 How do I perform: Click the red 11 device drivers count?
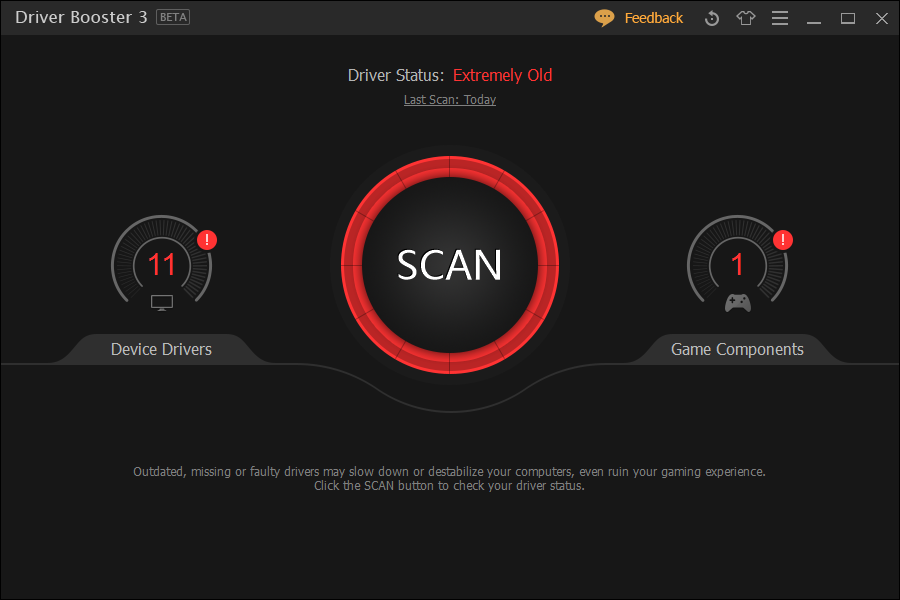click(162, 265)
